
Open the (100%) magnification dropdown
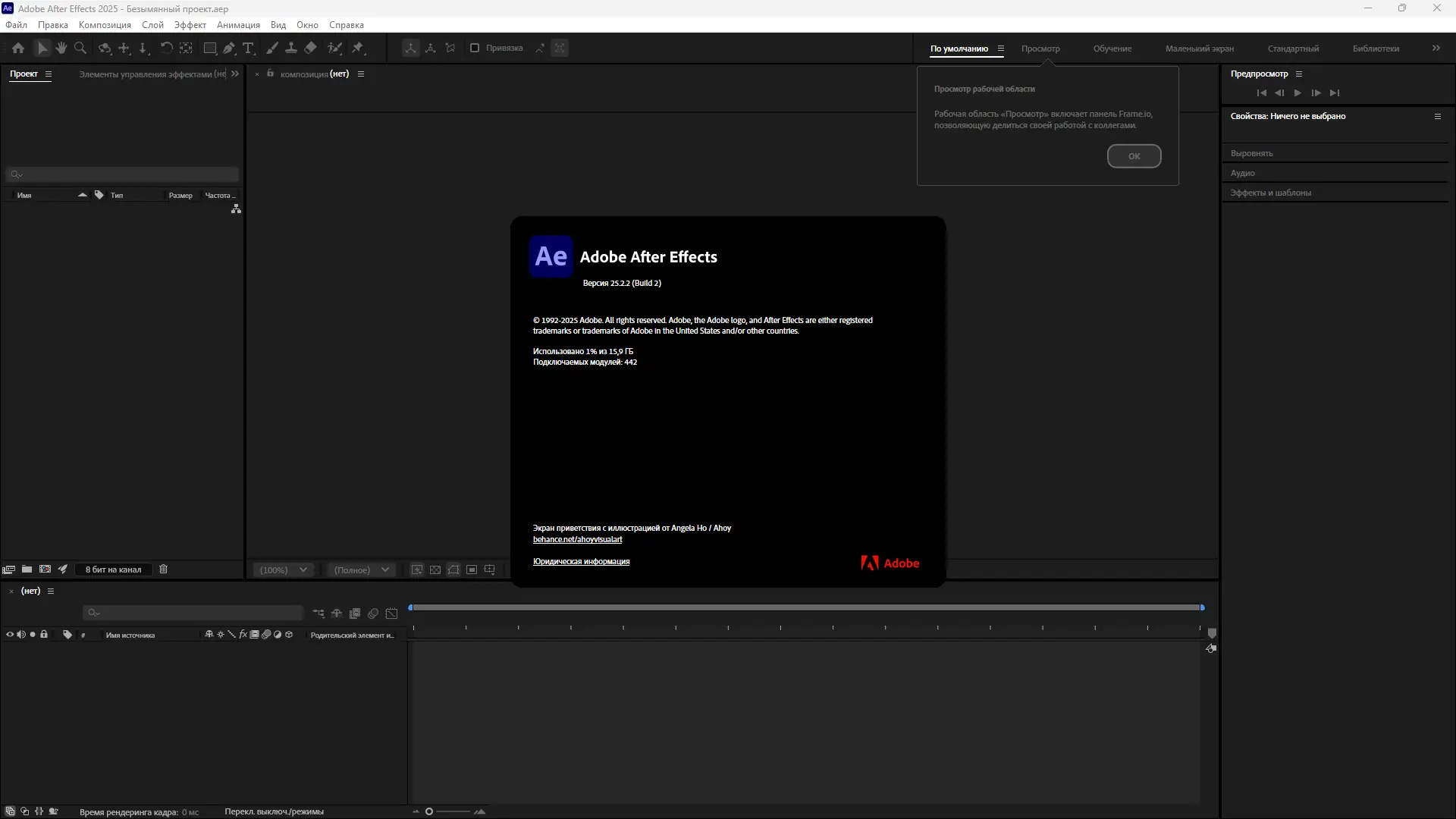click(x=284, y=570)
